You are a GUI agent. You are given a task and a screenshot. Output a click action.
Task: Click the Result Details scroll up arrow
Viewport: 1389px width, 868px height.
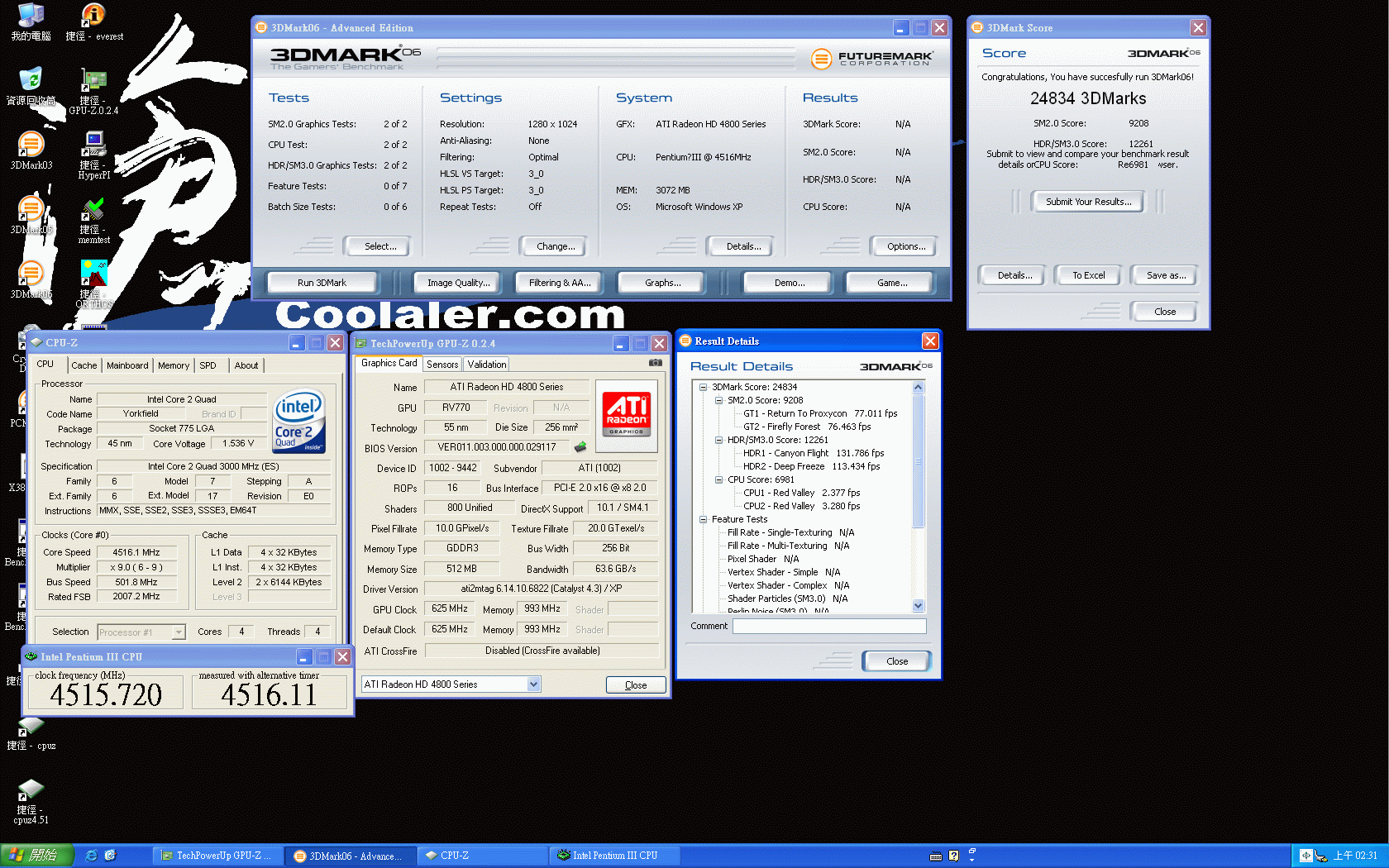(918, 387)
